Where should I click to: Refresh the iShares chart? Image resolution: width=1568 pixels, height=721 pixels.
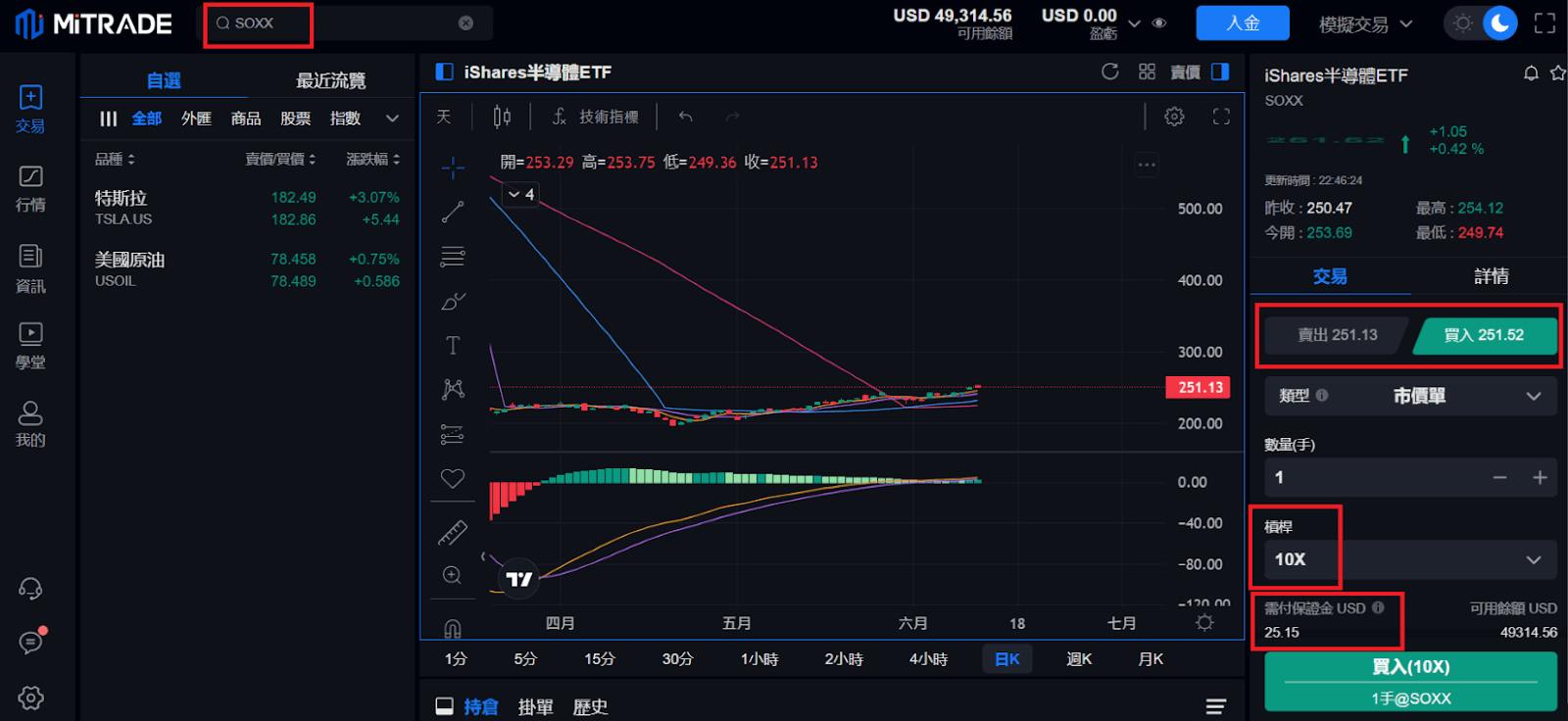(1110, 72)
